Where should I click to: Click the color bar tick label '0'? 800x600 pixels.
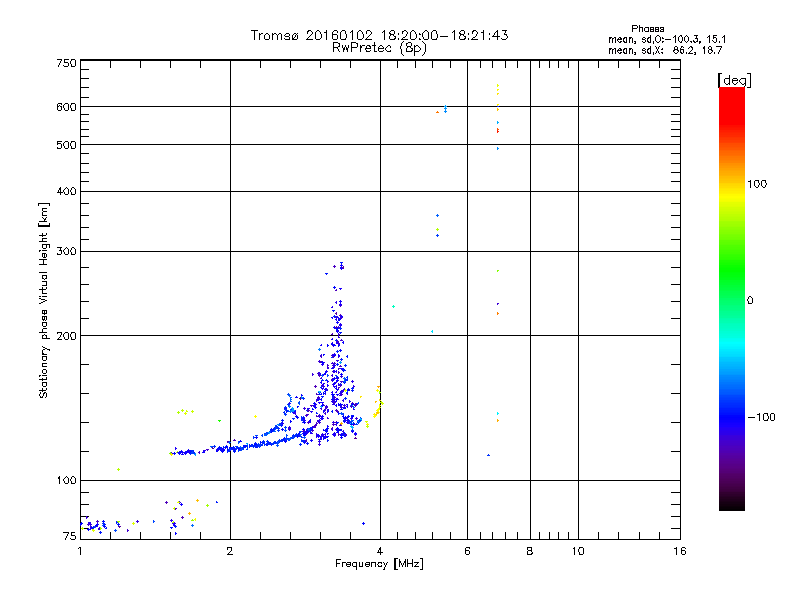(750, 301)
